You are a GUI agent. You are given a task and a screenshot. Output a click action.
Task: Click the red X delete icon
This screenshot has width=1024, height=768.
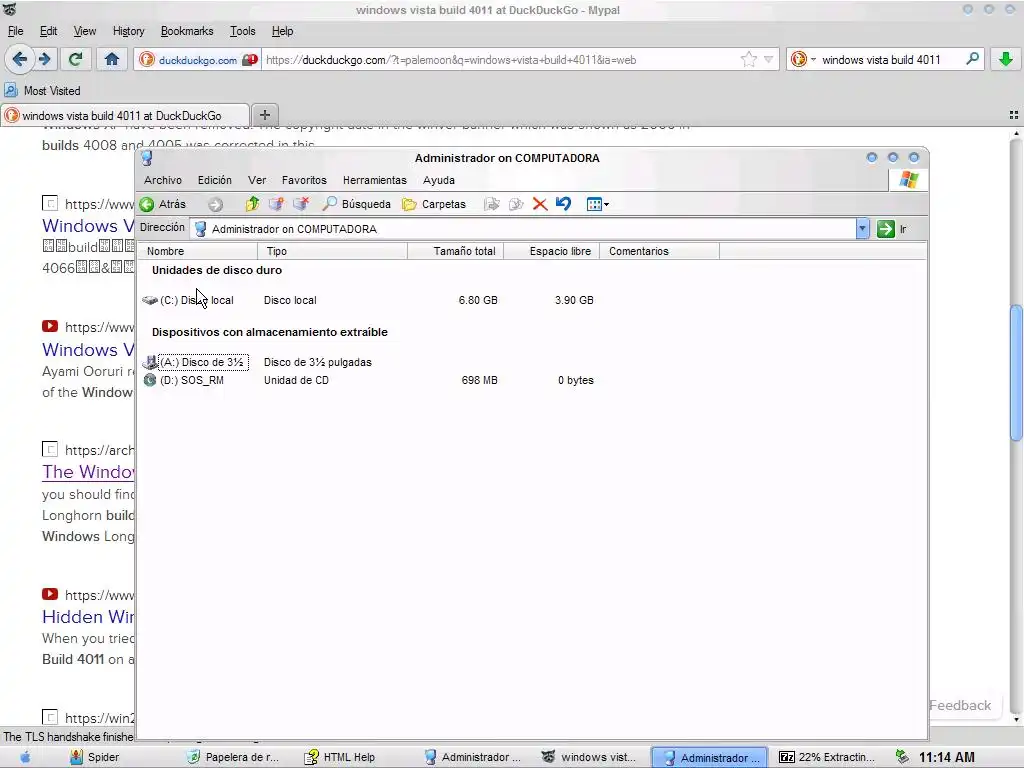click(x=540, y=204)
